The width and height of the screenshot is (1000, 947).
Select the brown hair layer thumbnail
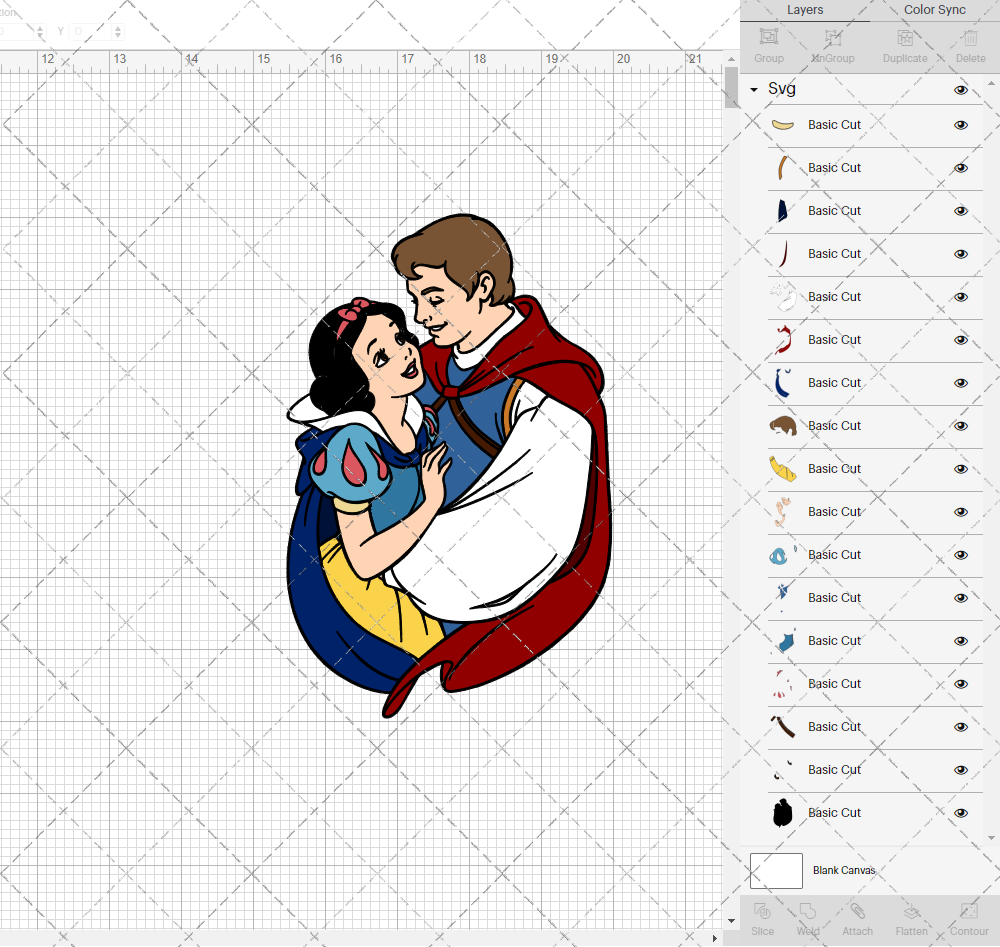(783, 426)
